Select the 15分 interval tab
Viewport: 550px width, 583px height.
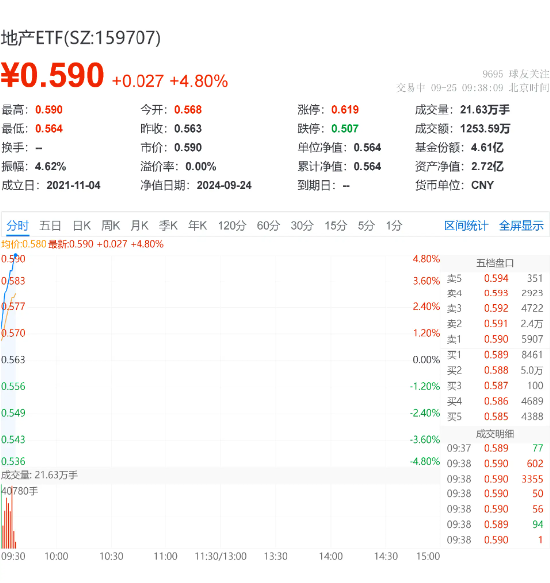coord(336,226)
